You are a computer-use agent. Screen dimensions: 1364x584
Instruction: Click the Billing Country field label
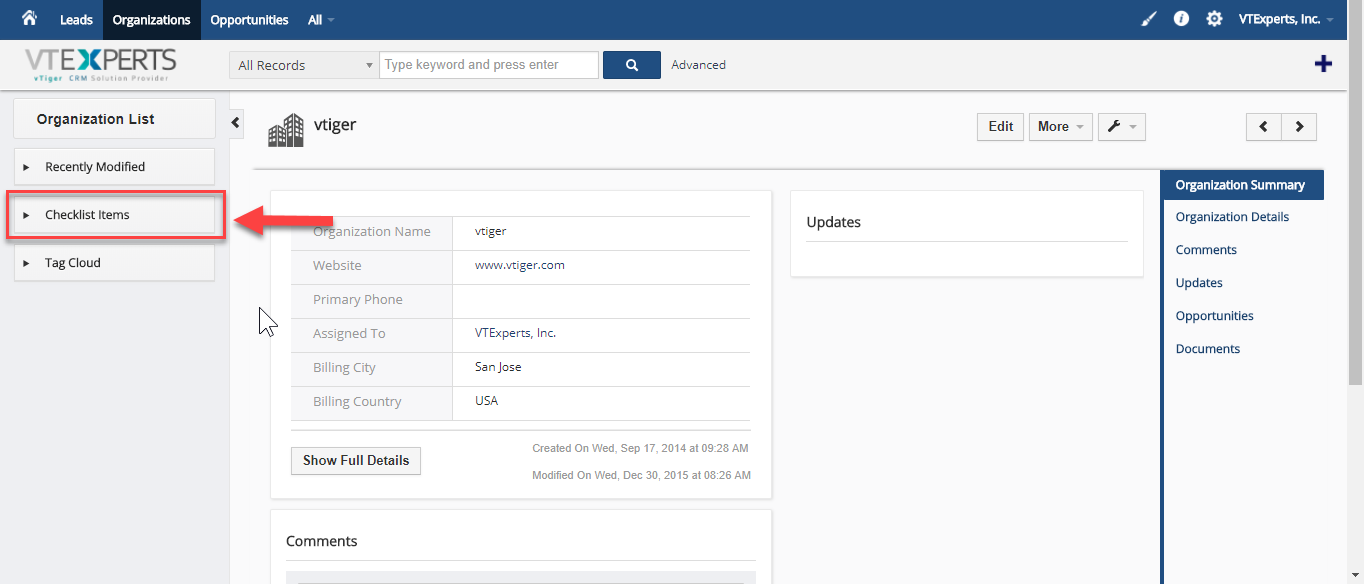(357, 401)
